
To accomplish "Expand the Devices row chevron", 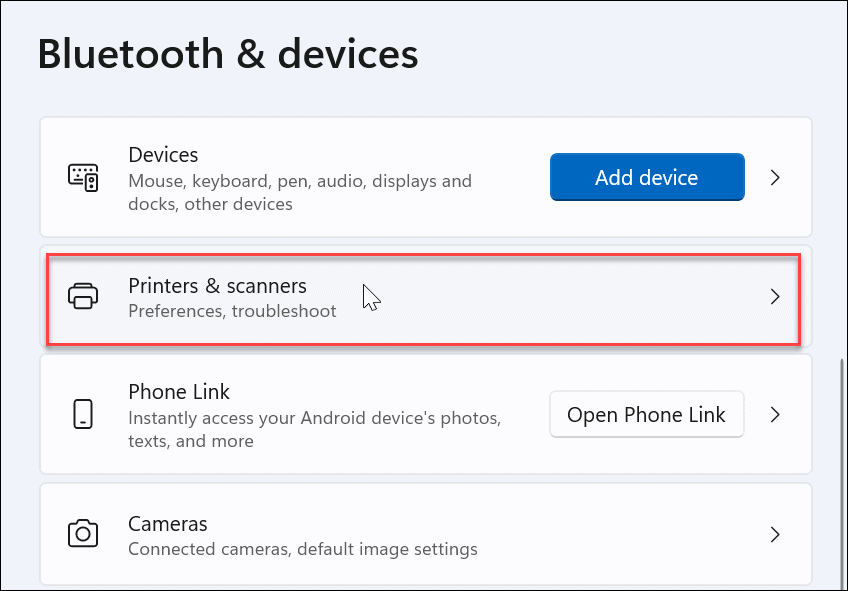I will pyautogui.click(x=775, y=177).
